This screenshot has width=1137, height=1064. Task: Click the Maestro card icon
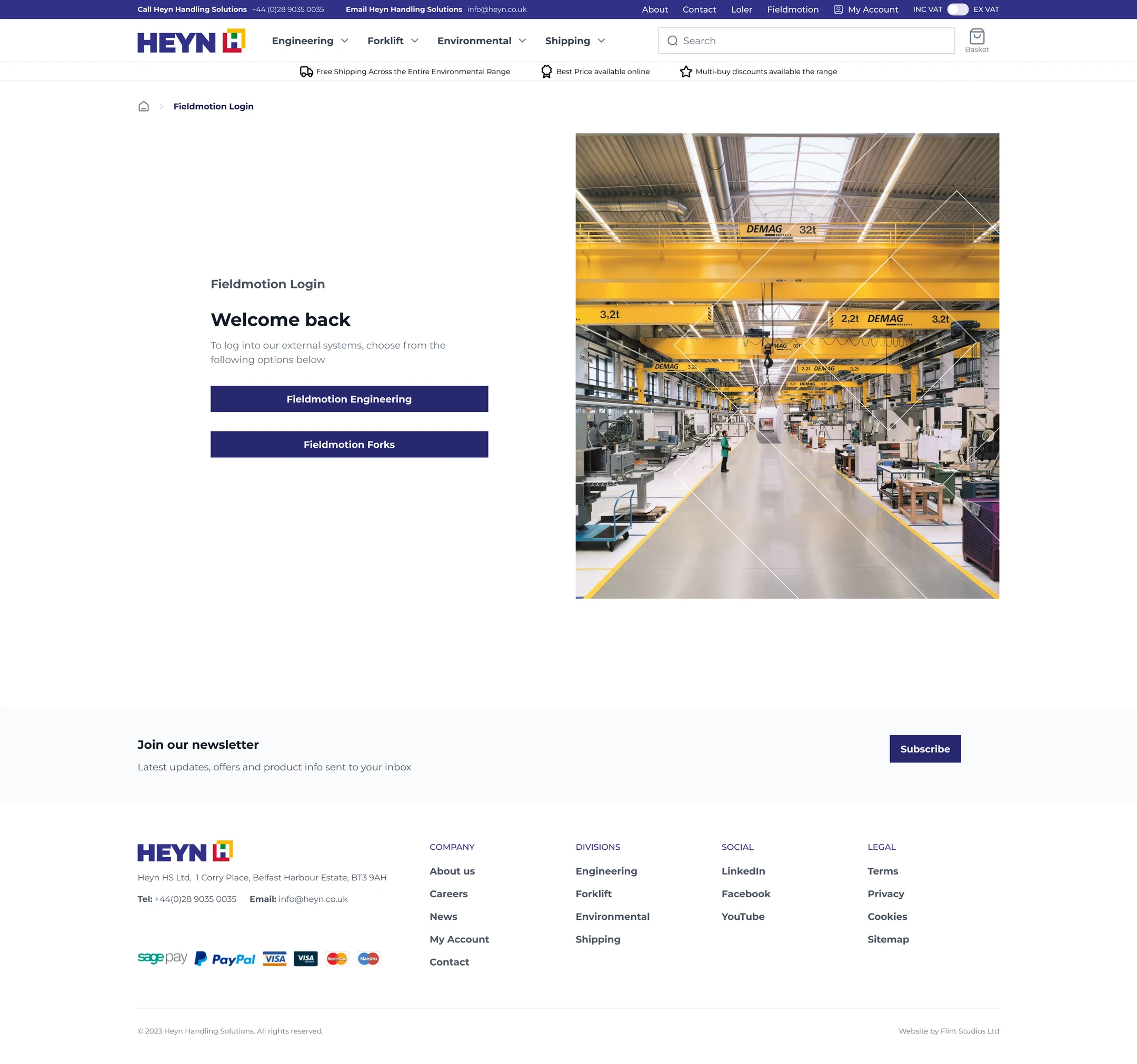[368, 959]
